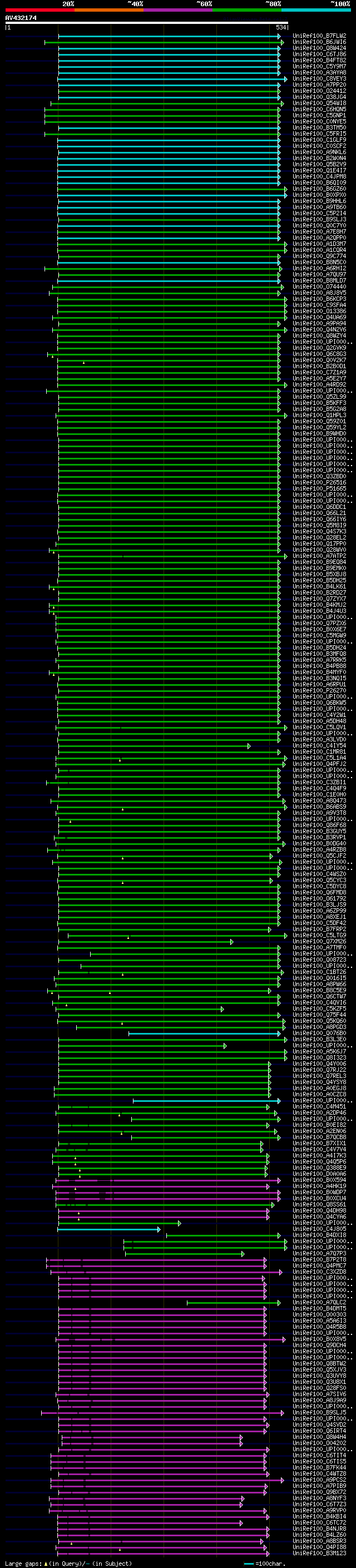Click the UniRef100_C3XZD8 label

point(319,1272)
